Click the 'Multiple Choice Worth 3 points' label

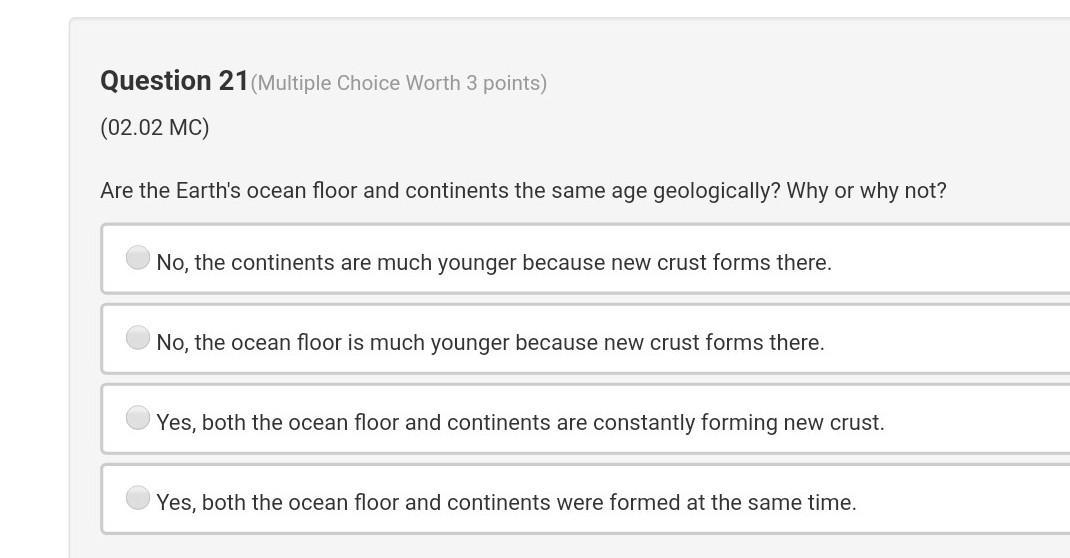[x=399, y=83]
